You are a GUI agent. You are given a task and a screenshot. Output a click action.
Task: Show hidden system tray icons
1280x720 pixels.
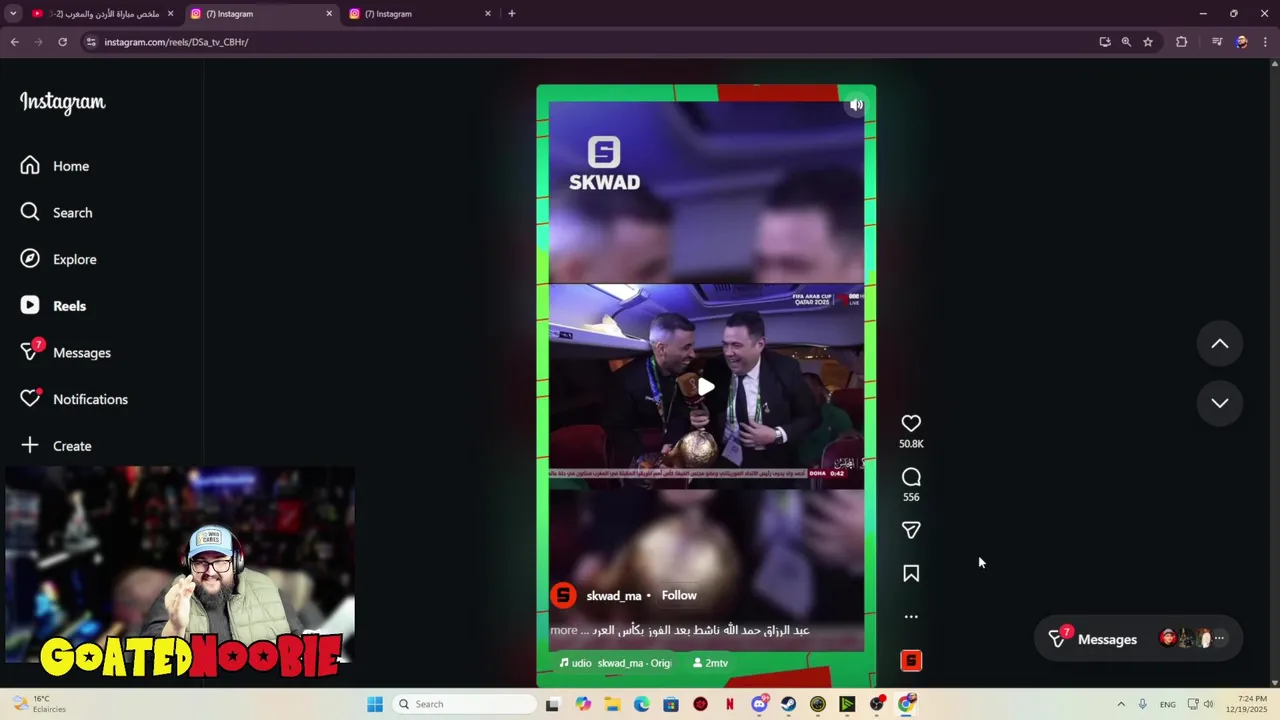pos(1121,704)
